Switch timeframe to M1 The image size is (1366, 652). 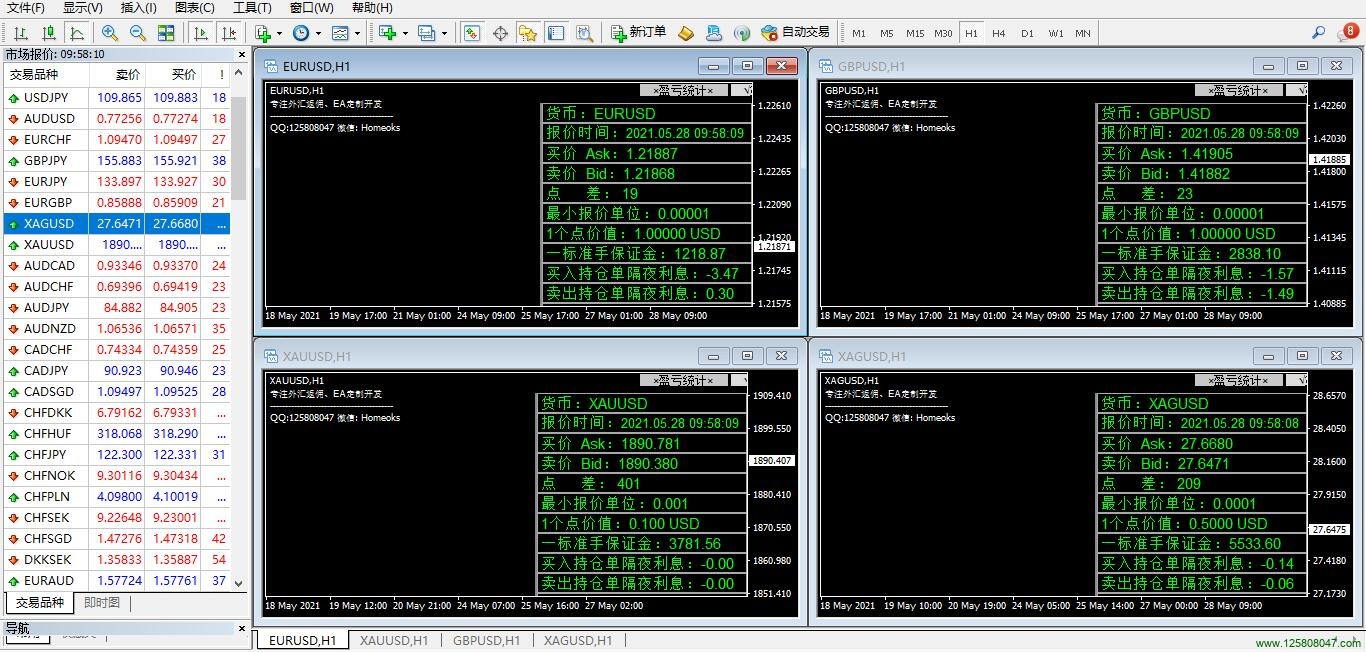859,33
